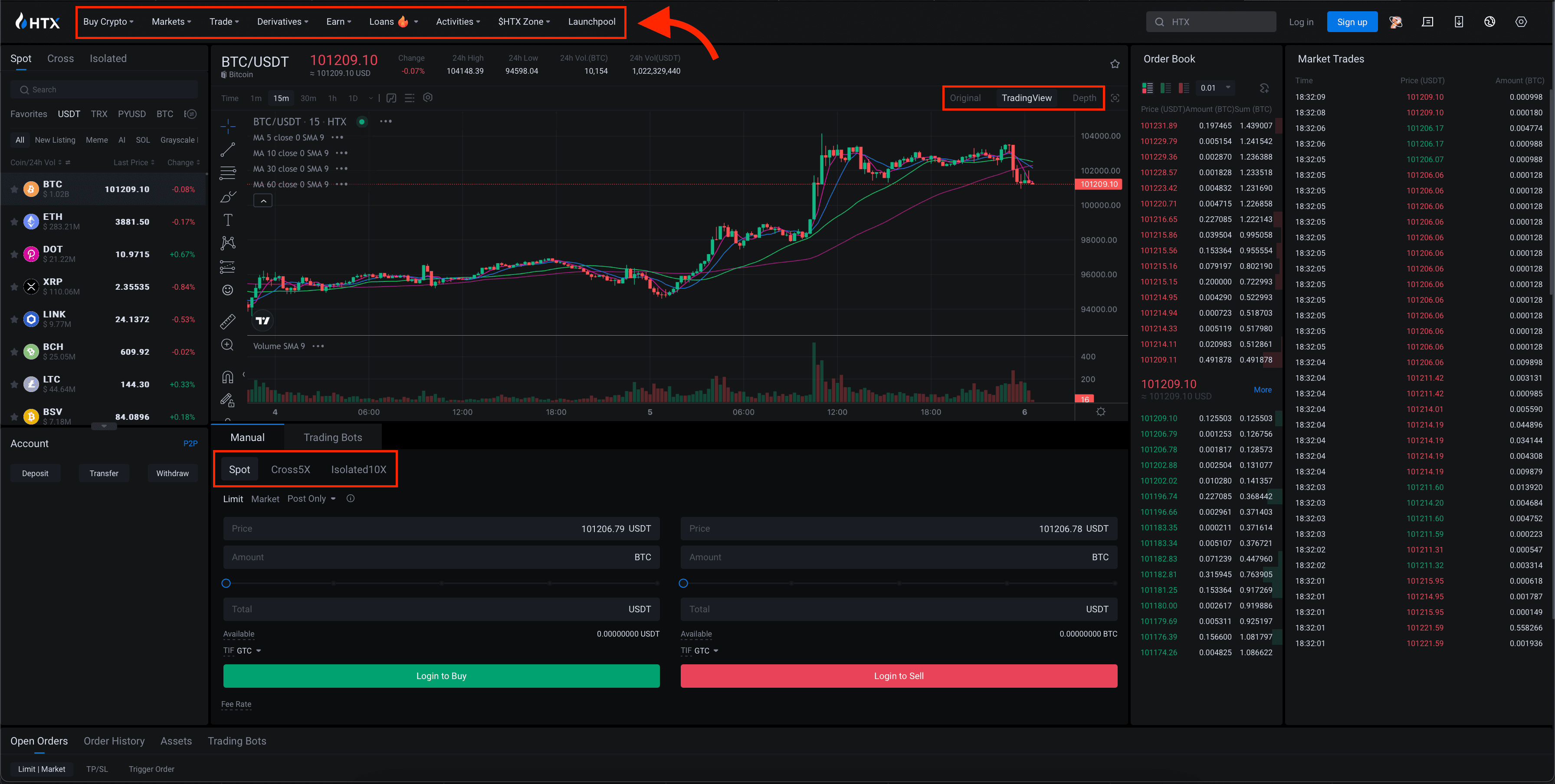Click the chart zoom-in magnifier tool
Image resolution: width=1555 pixels, height=784 pixels.
pos(228,345)
